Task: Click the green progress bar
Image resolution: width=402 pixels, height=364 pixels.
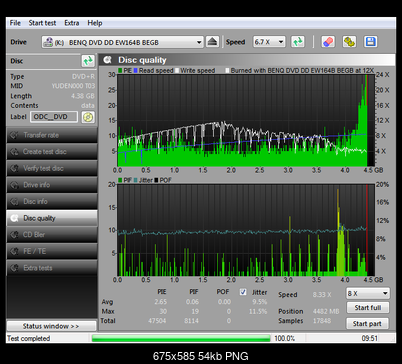Action: 181,338
